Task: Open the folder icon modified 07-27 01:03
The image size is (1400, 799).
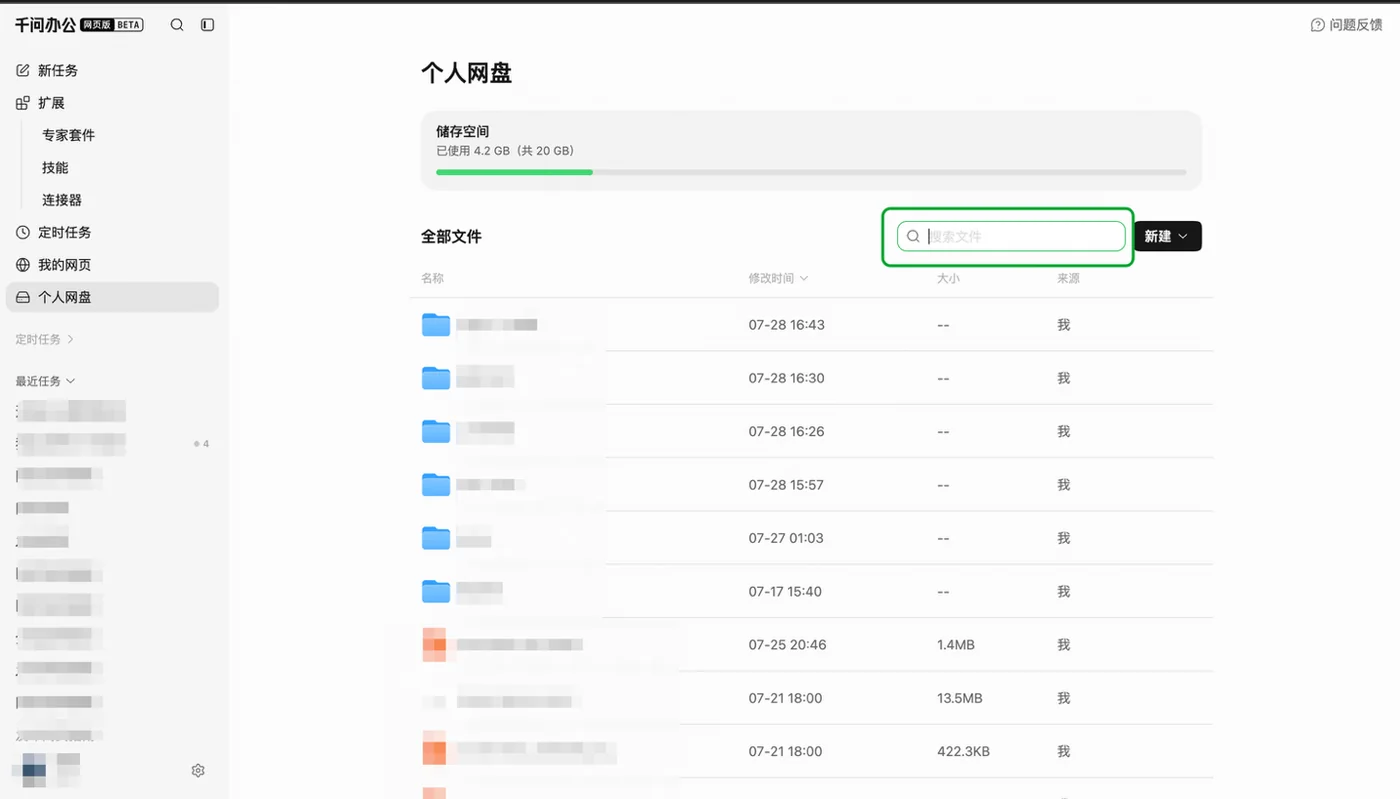Action: click(x=436, y=538)
